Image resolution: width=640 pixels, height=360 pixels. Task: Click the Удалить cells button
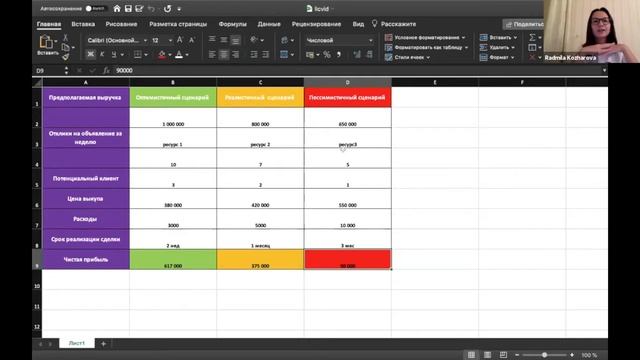coord(498,47)
